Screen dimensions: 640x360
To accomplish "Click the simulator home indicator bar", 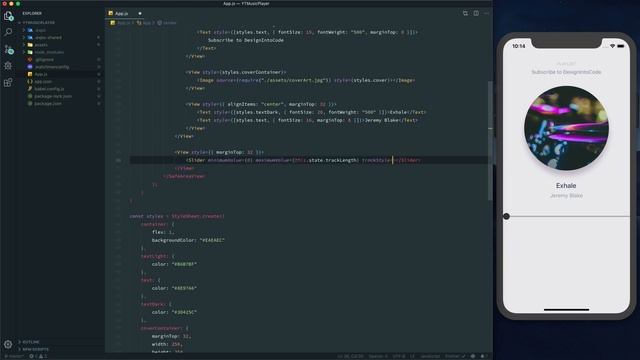I will click(567, 310).
